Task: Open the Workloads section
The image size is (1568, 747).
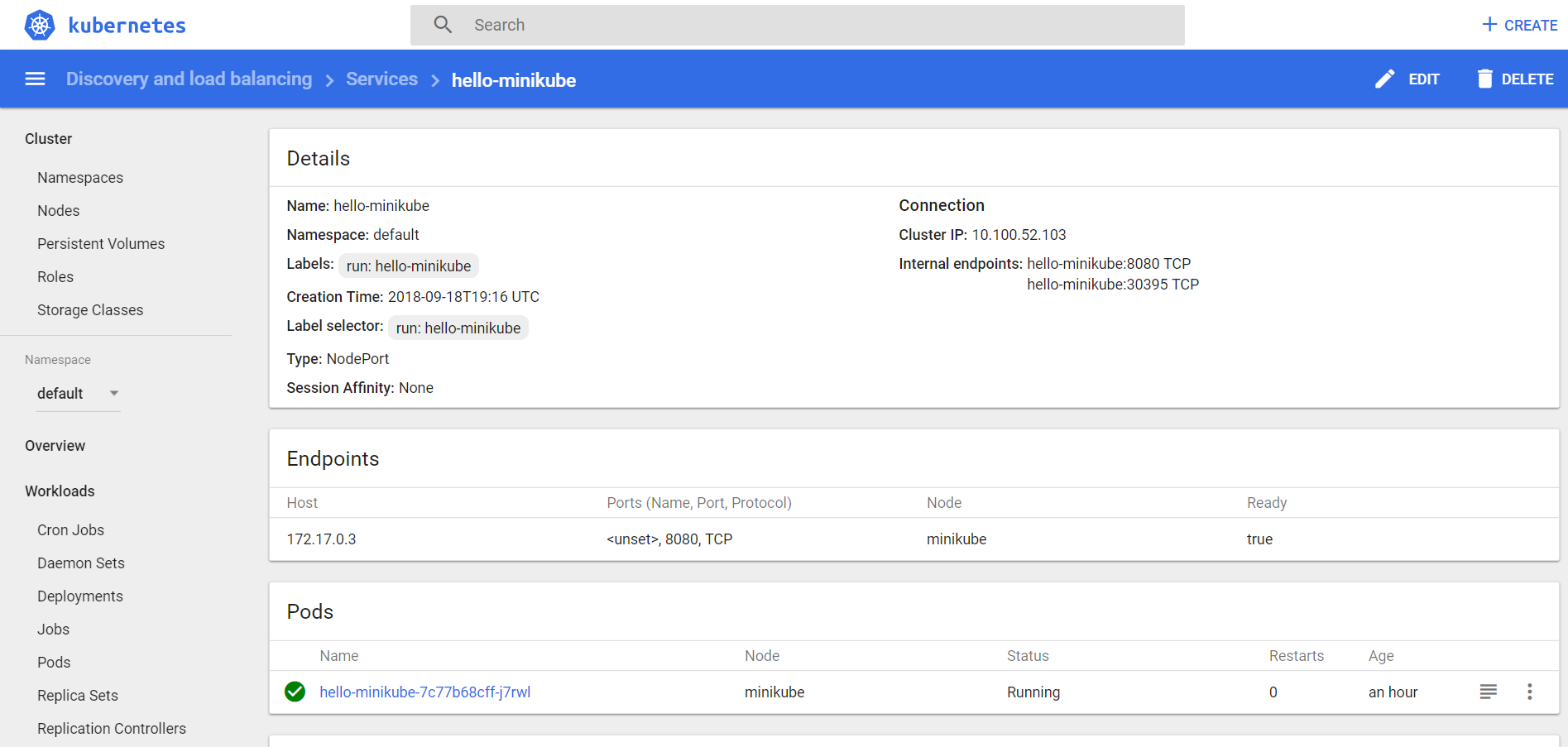Action: 60,491
